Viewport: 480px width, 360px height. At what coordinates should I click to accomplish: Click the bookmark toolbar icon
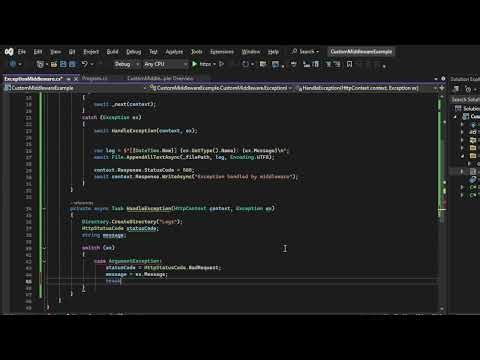pyautogui.click(x=349, y=64)
